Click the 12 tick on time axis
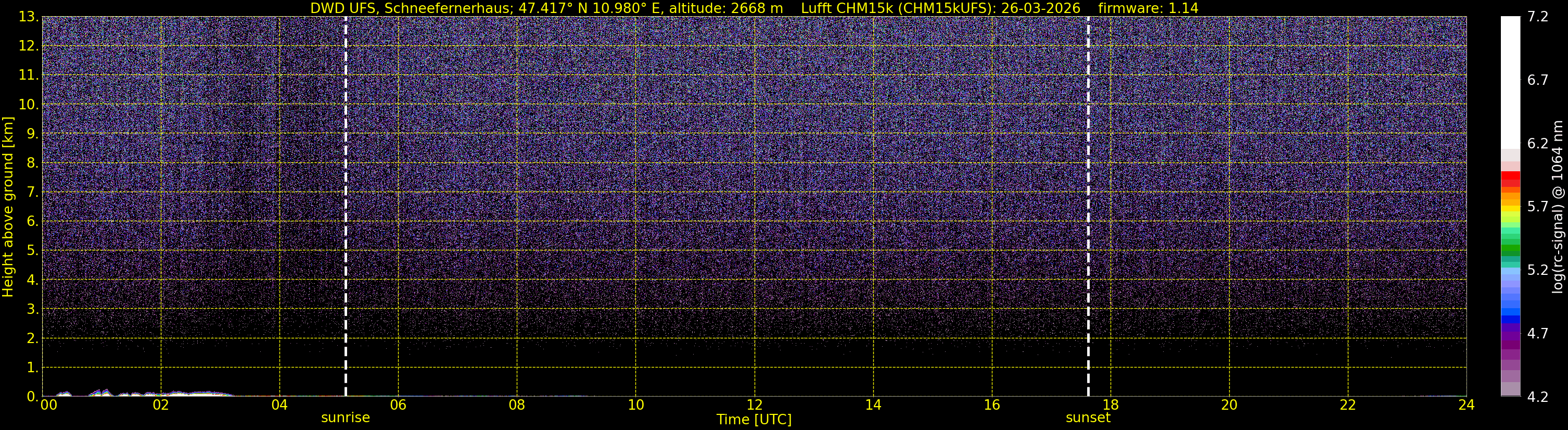 coord(754,406)
